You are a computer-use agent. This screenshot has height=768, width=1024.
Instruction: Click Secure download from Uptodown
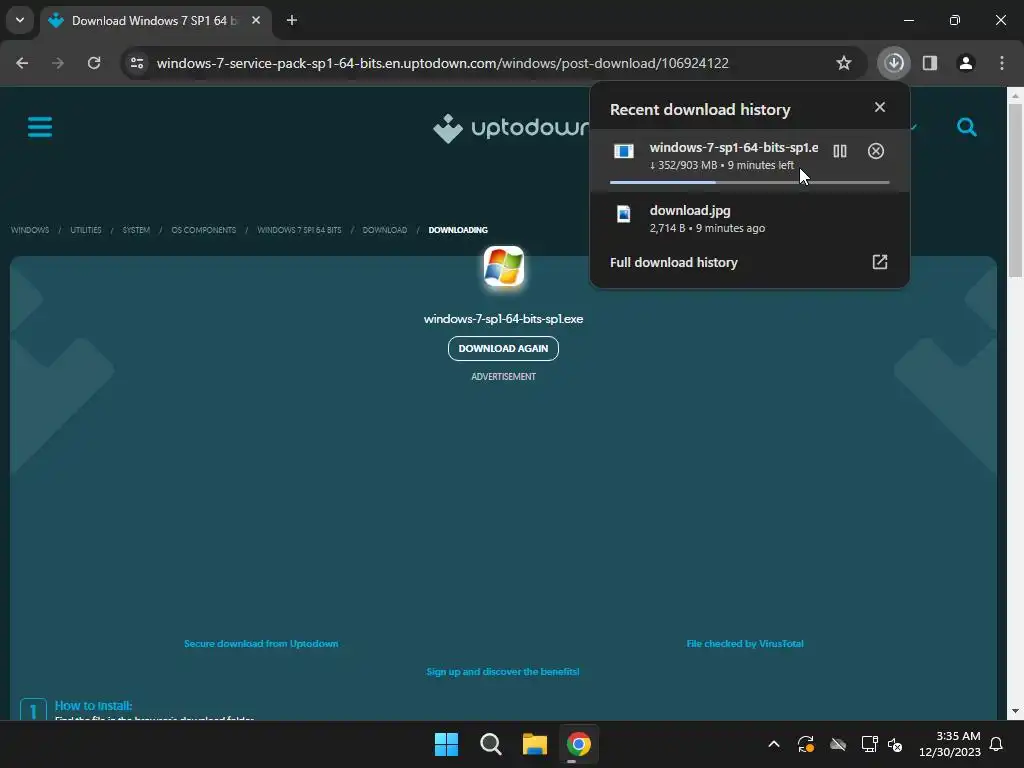click(261, 643)
